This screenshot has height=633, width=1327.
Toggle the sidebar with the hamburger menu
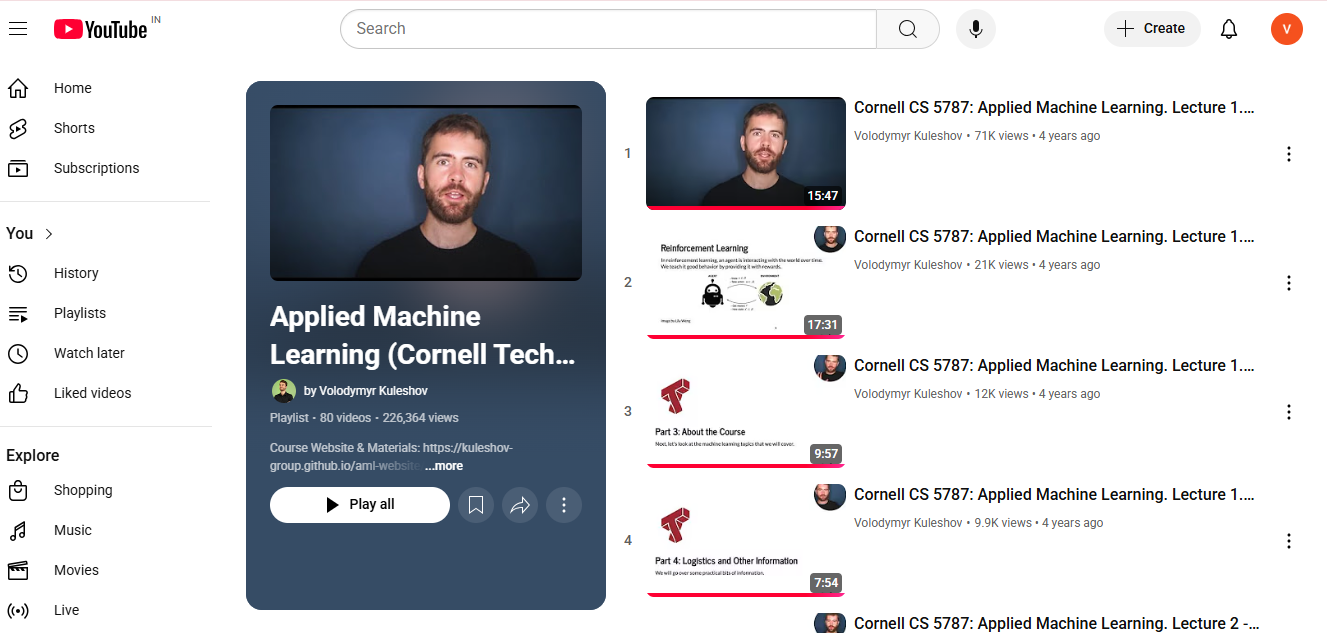18,28
